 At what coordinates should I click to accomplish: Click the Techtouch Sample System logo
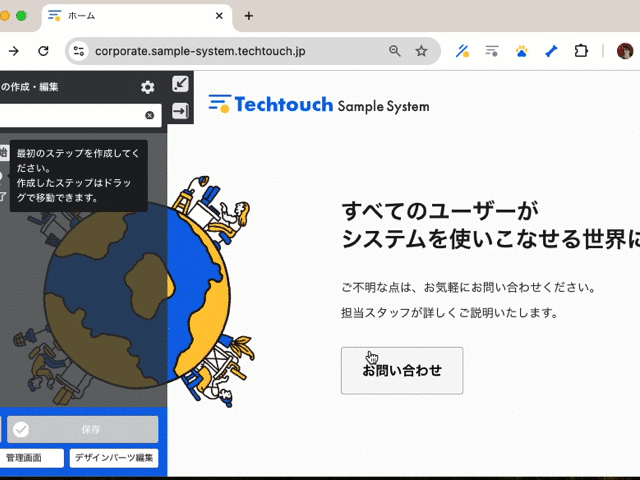318,105
